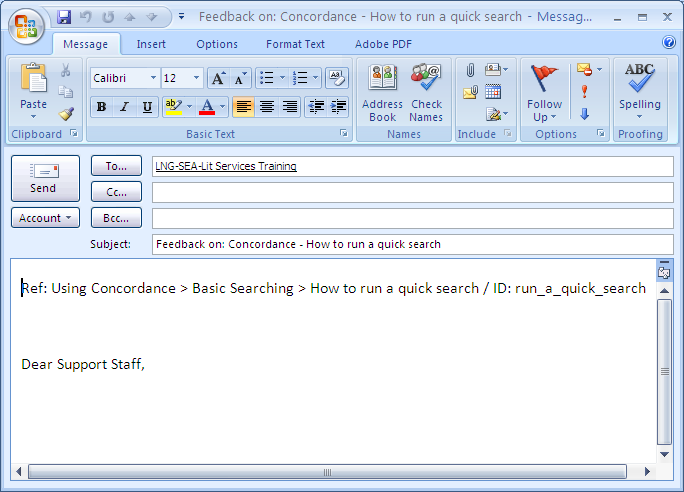The height and width of the screenshot is (492, 684).
Task: Click the Copy icon
Action: [x=65, y=92]
